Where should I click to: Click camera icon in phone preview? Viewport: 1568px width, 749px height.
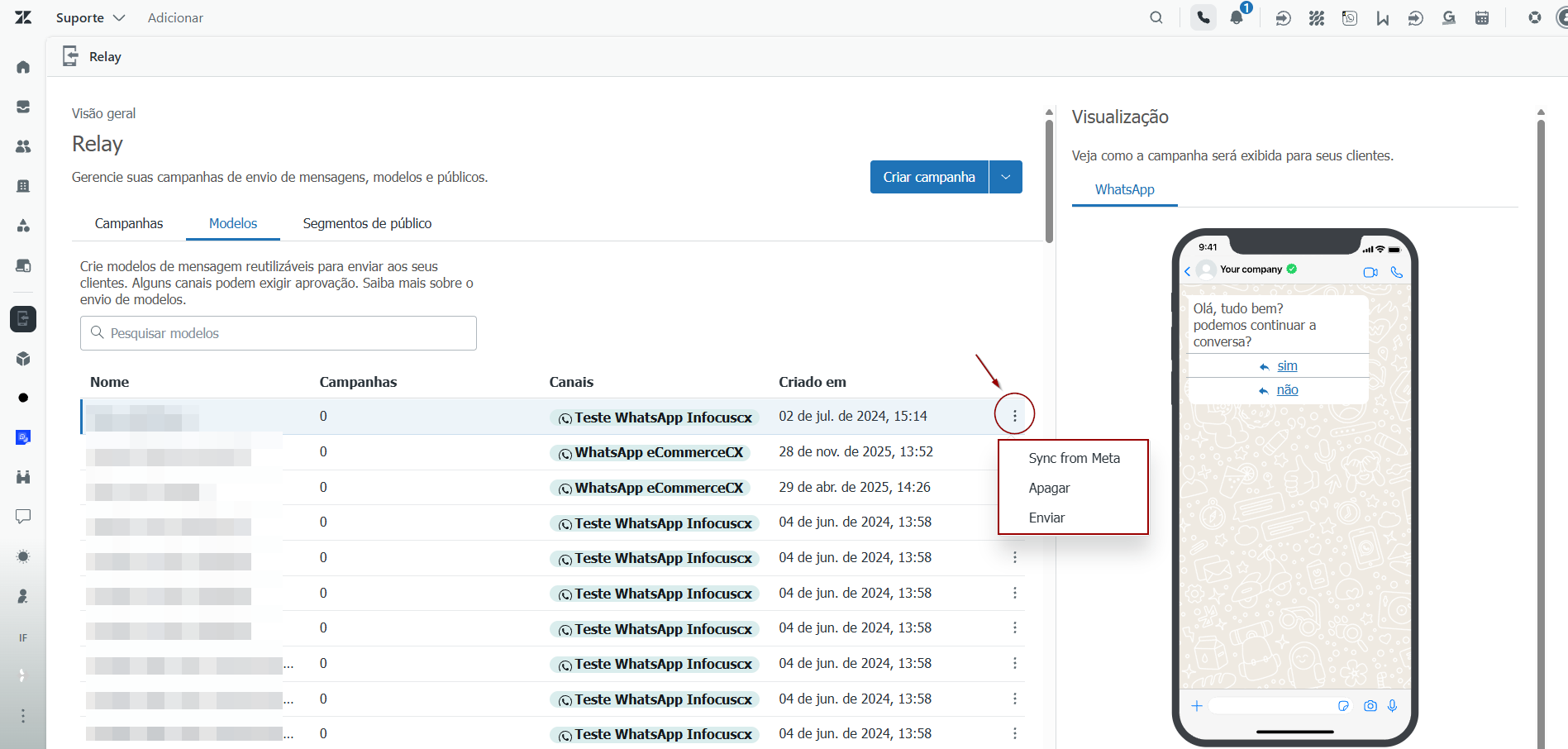point(1370,706)
